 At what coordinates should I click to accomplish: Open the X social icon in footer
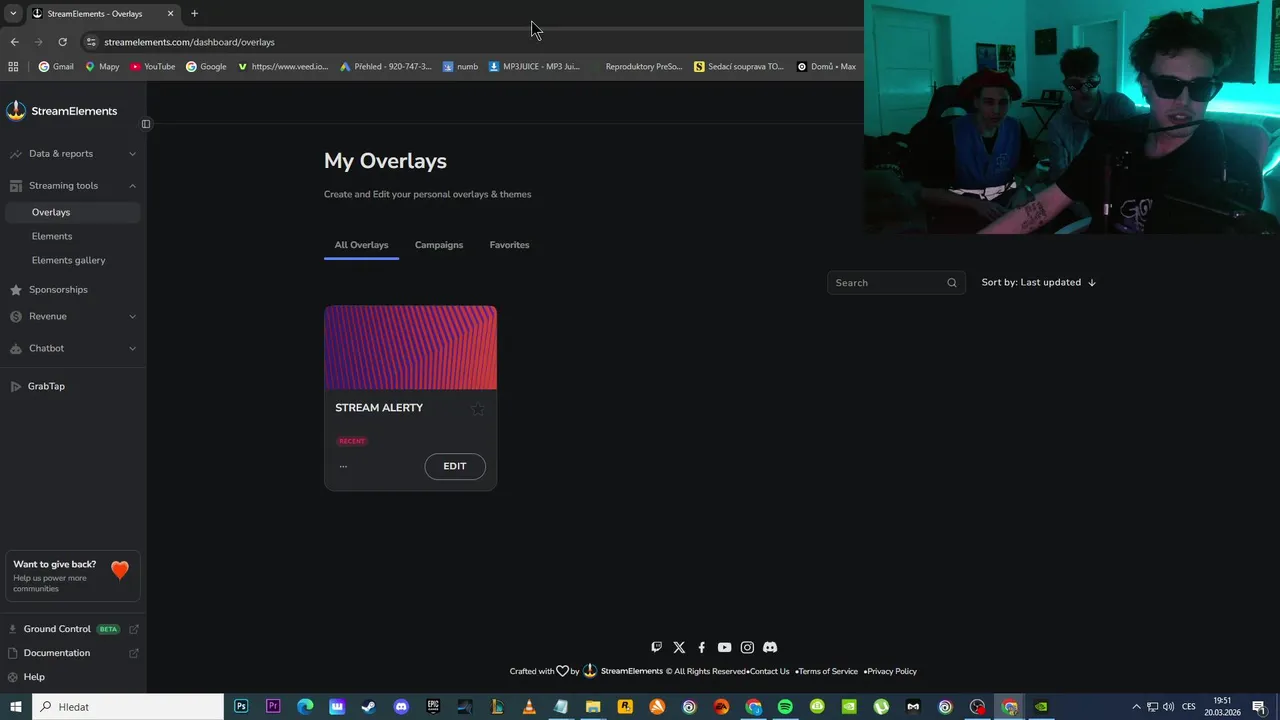coord(679,647)
